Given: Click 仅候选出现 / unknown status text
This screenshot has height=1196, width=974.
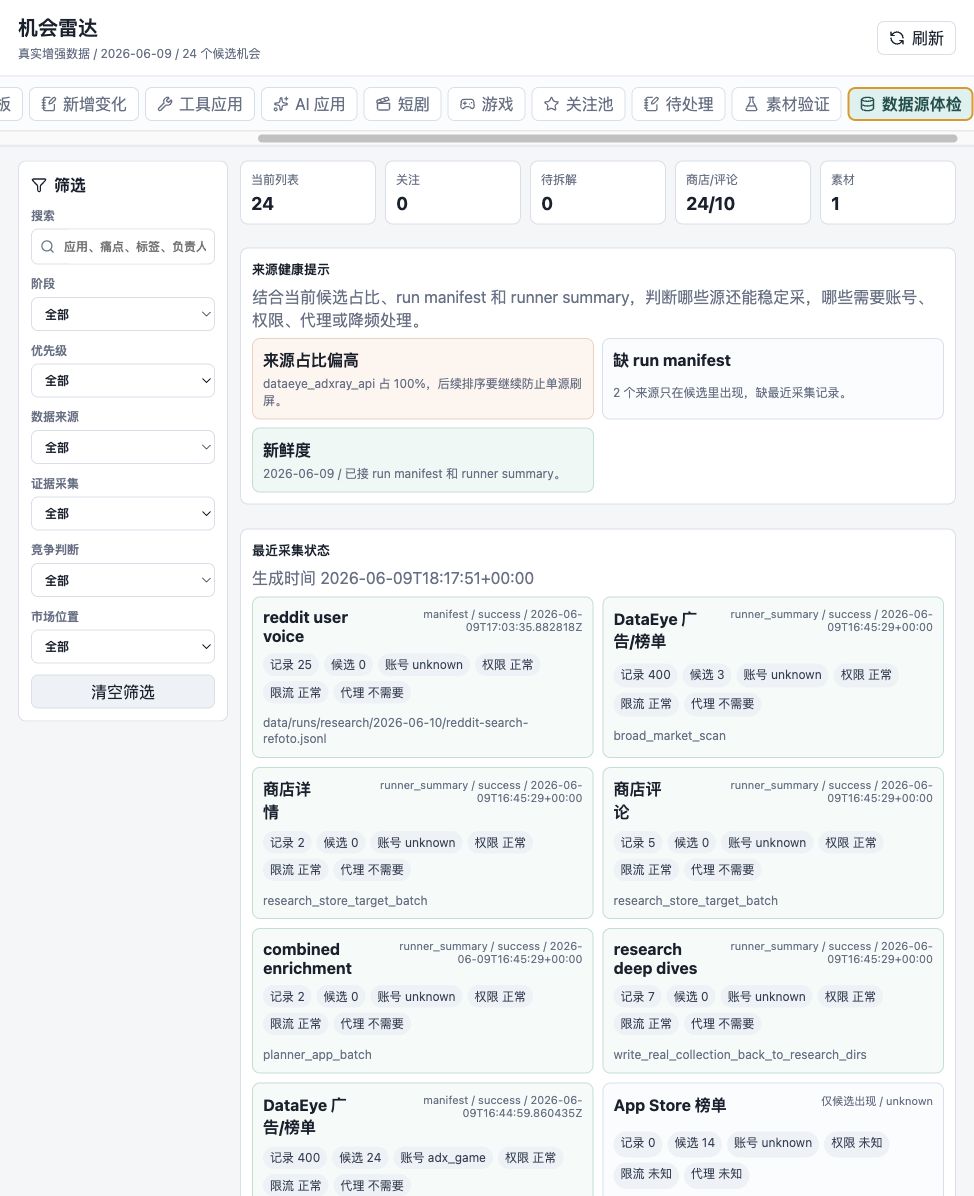Looking at the screenshot, I should [876, 1101].
